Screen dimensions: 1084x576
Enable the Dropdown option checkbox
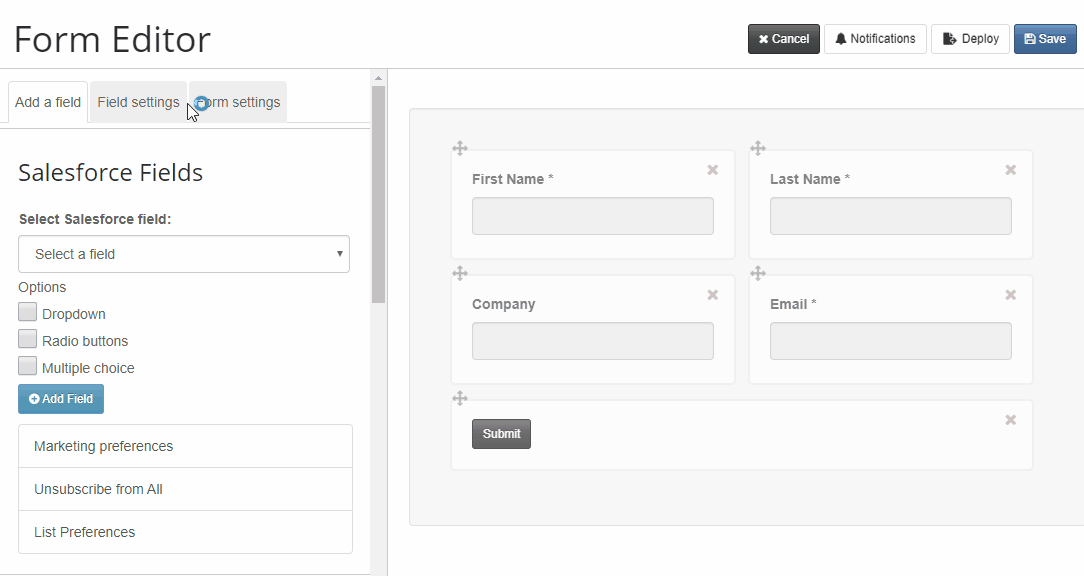point(28,312)
